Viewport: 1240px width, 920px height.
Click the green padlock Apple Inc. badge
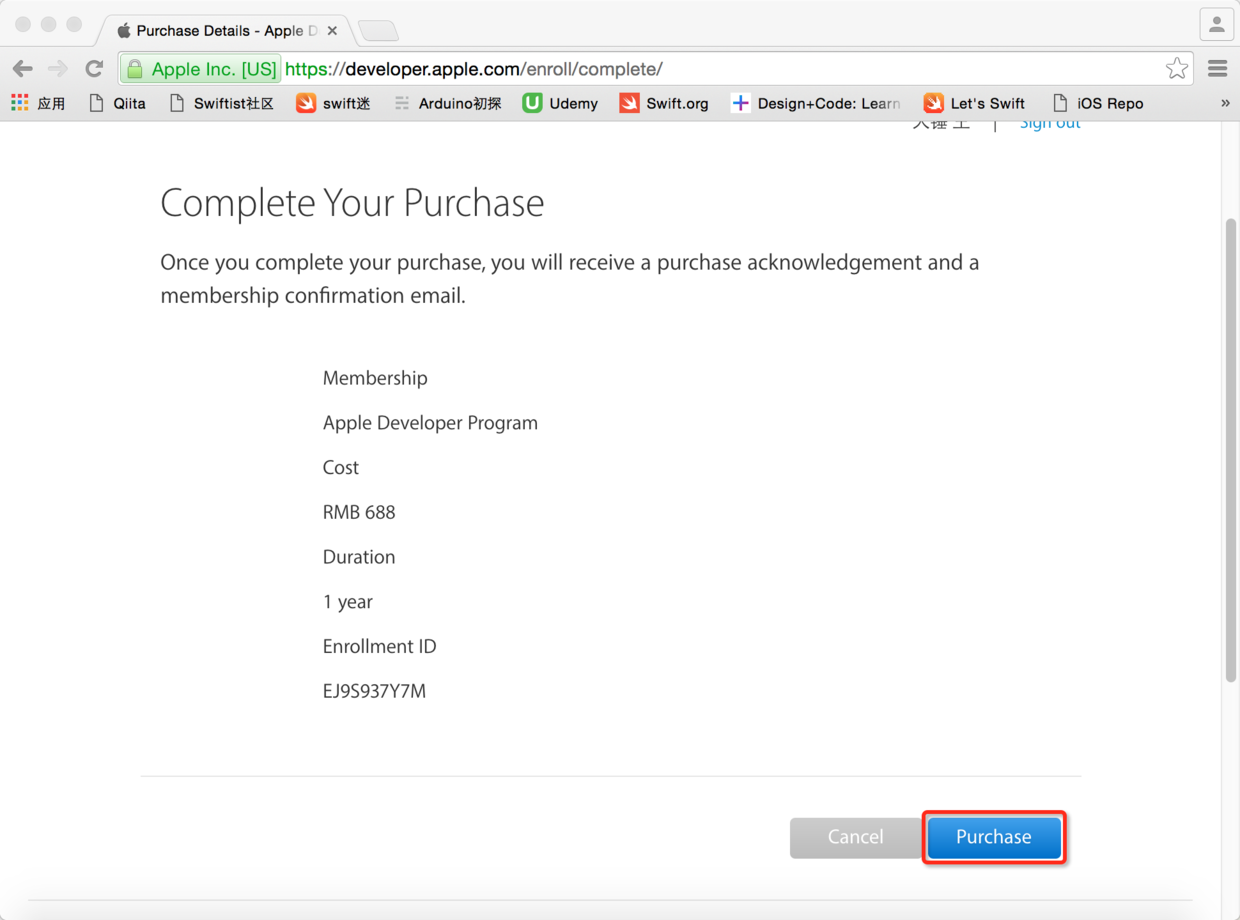pos(201,69)
